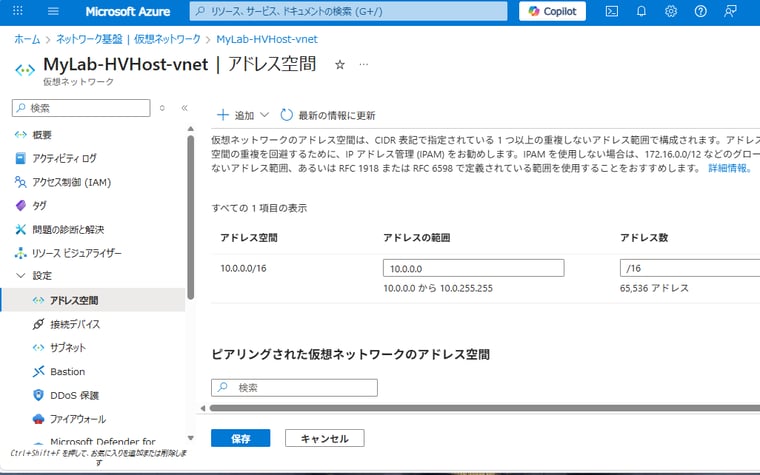Open MyLab-HVHost-vnet breadcrumb link

pyautogui.click(x=267, y=39)
